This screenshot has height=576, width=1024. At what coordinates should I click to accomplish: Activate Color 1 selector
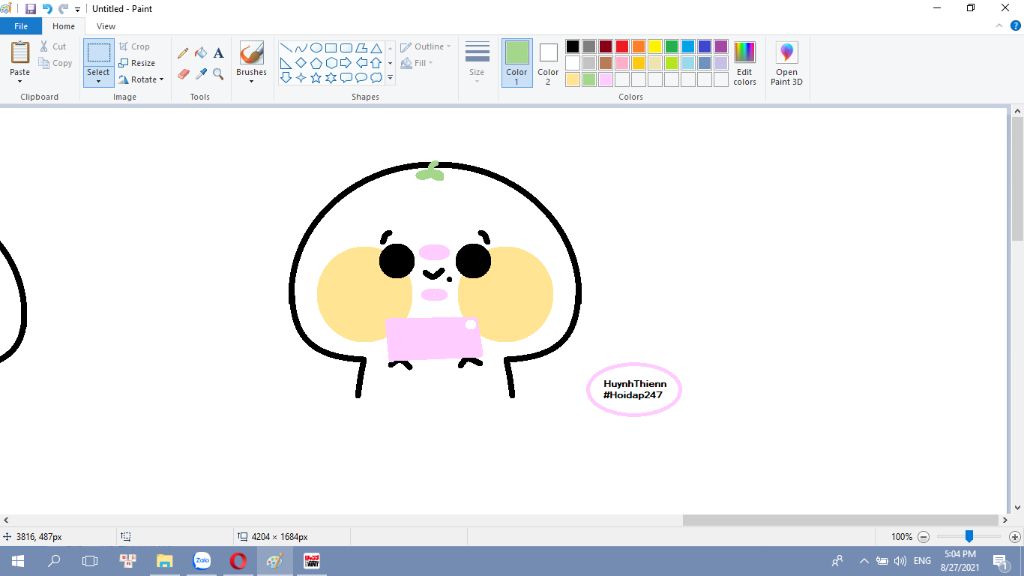tap(517, 63)
